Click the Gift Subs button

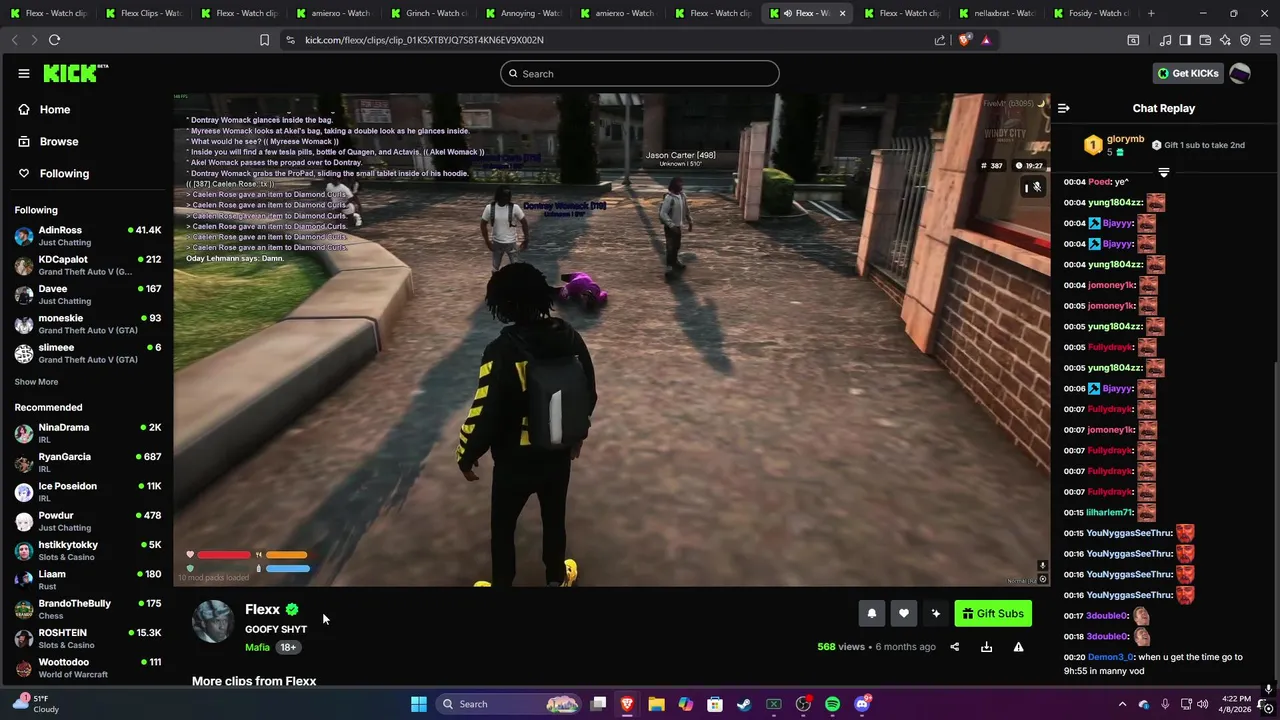992,614
